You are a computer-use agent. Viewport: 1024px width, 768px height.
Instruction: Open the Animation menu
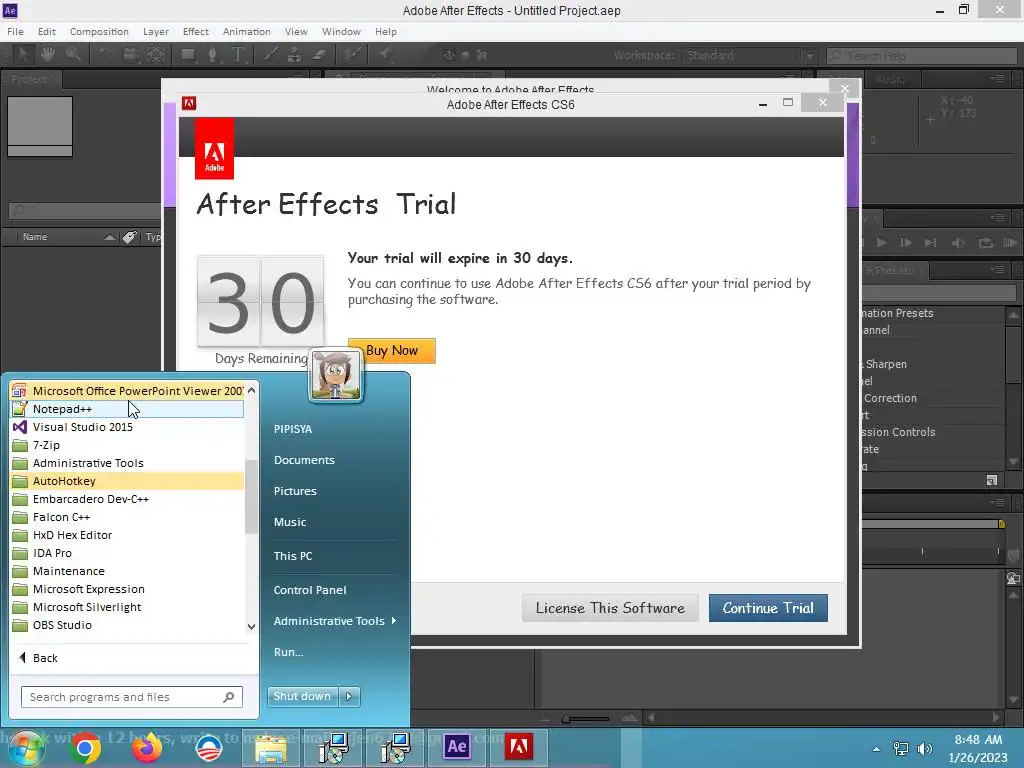pyautogui.click(x=246, y=31)
